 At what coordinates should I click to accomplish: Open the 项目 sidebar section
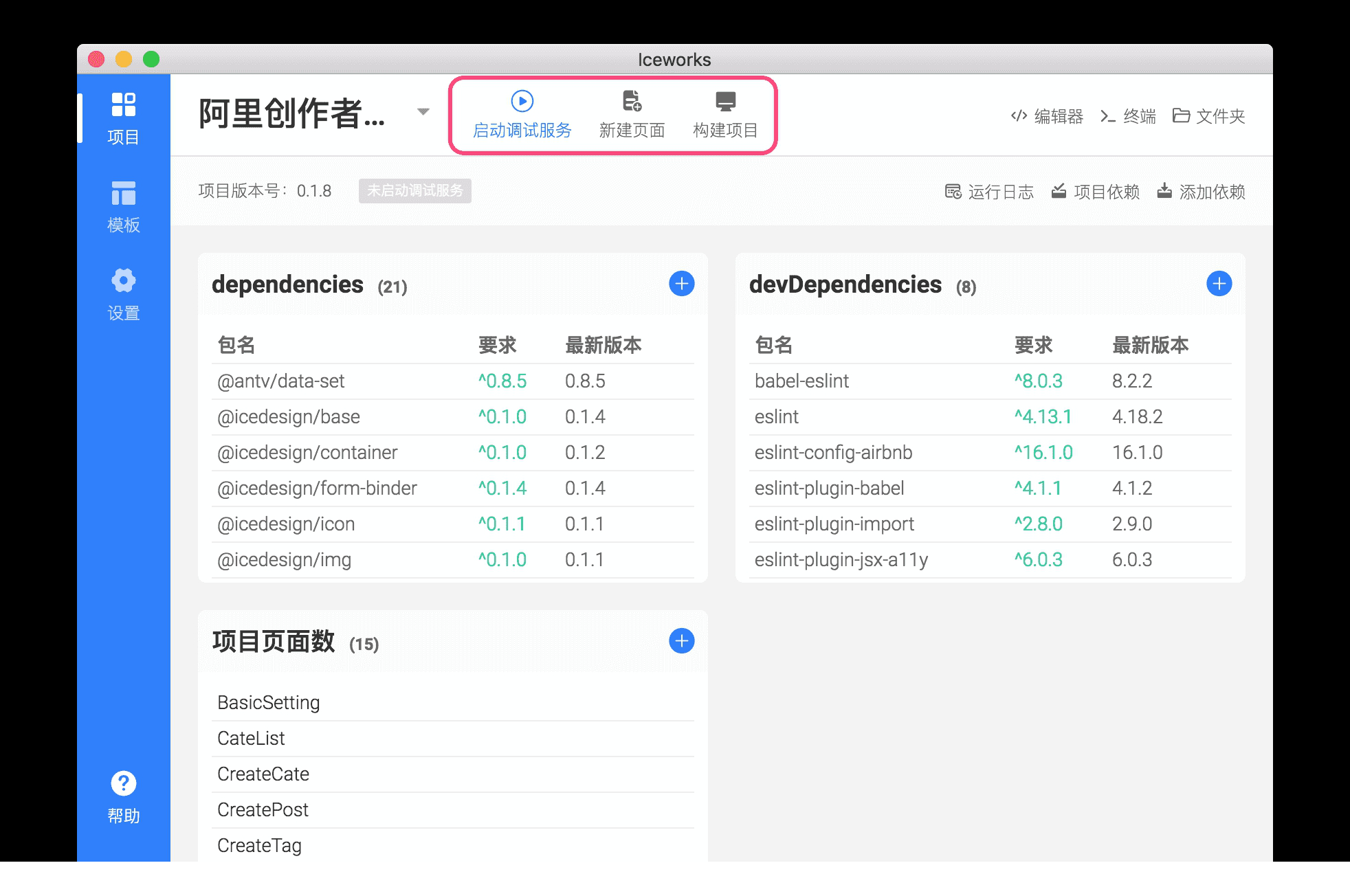[x=124, y=118]
